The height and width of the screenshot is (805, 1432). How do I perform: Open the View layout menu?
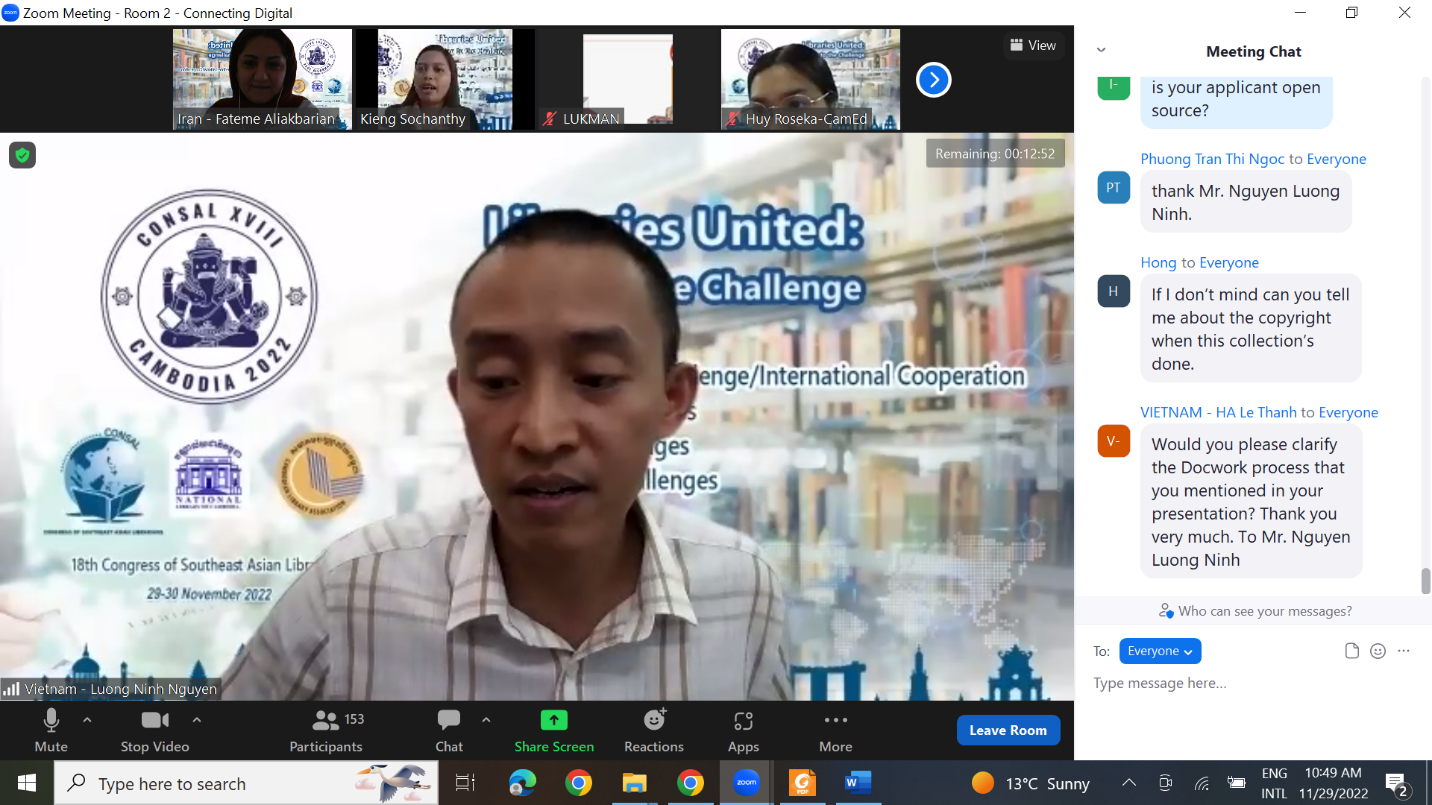1033,45
